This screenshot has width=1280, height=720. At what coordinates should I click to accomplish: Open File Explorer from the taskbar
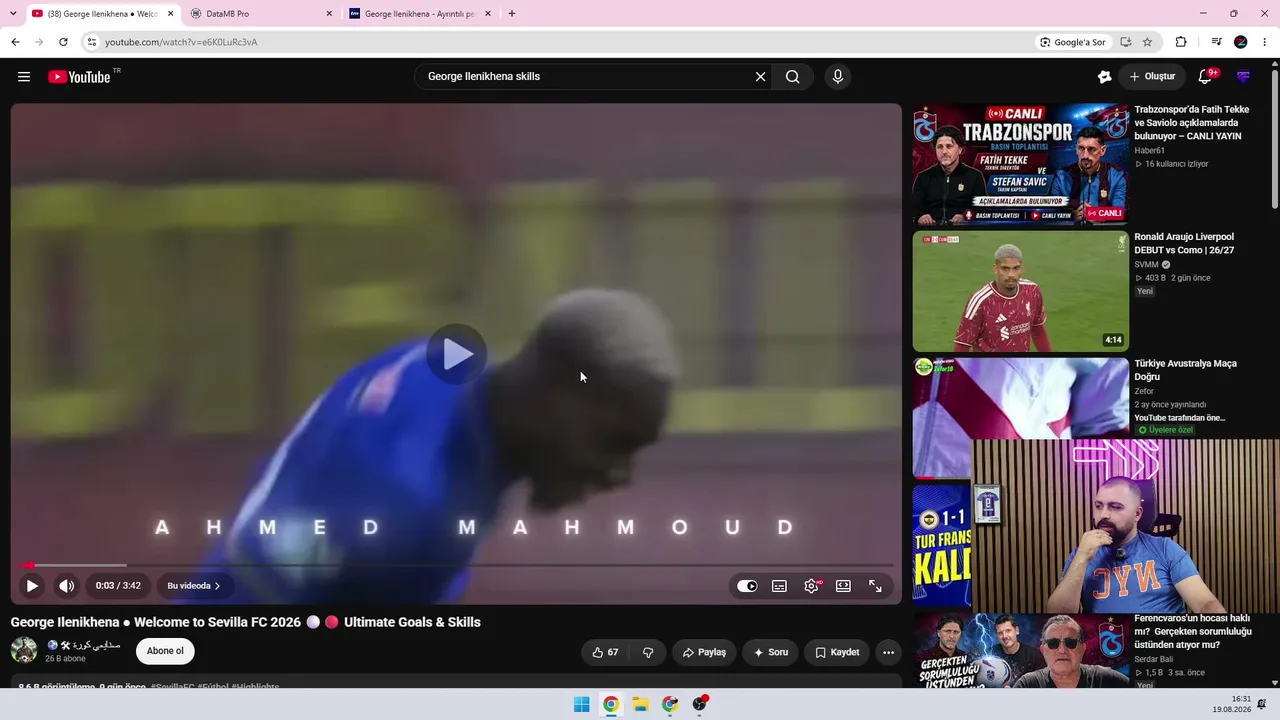coord(640,704)
